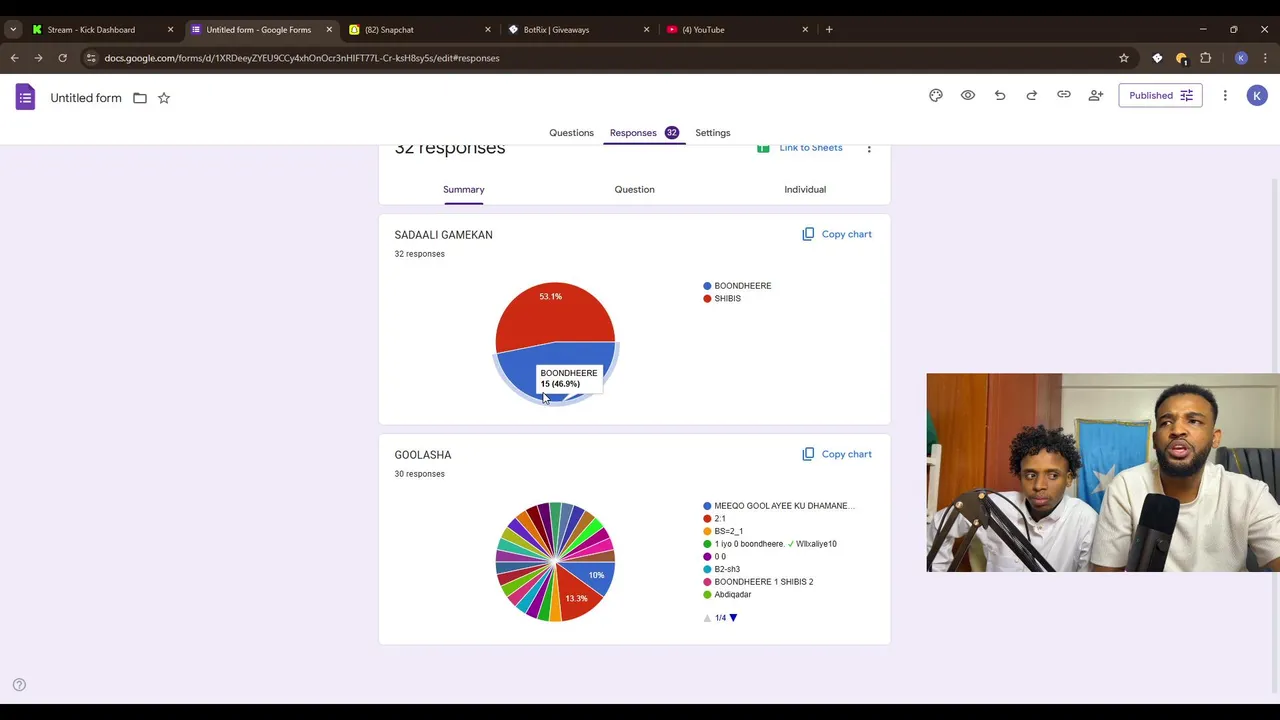Click Link to Sheets
Screen dimensions: 1280x720
811,148
